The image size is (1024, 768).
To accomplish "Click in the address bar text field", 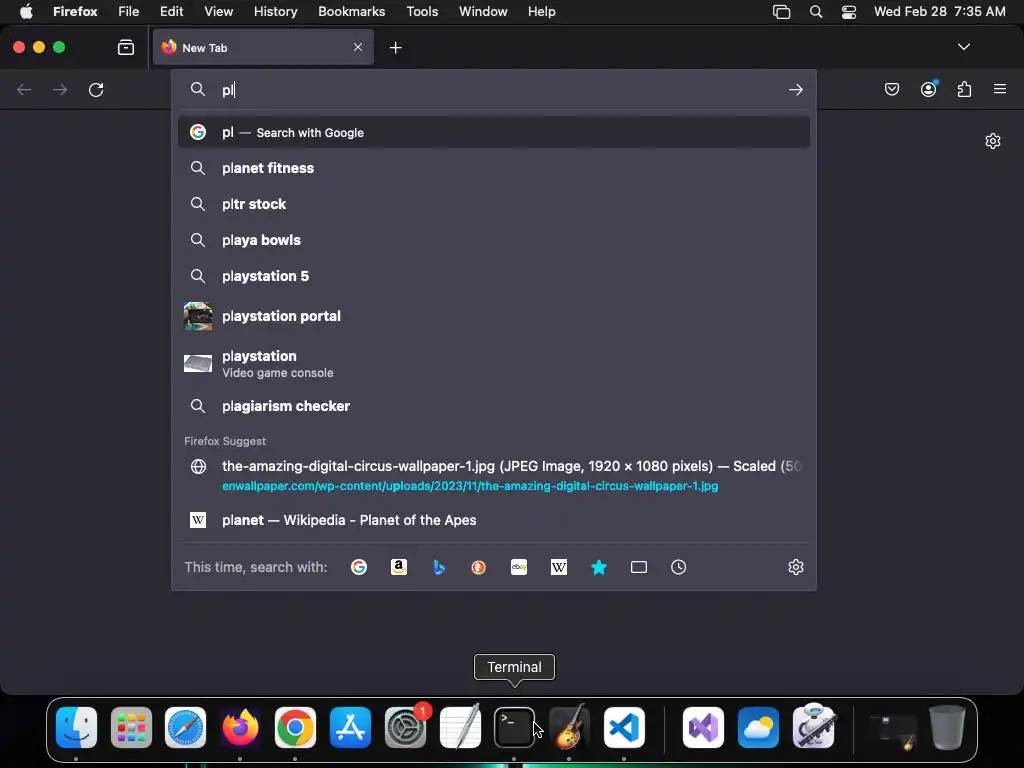I will click(x=496, y=89).
